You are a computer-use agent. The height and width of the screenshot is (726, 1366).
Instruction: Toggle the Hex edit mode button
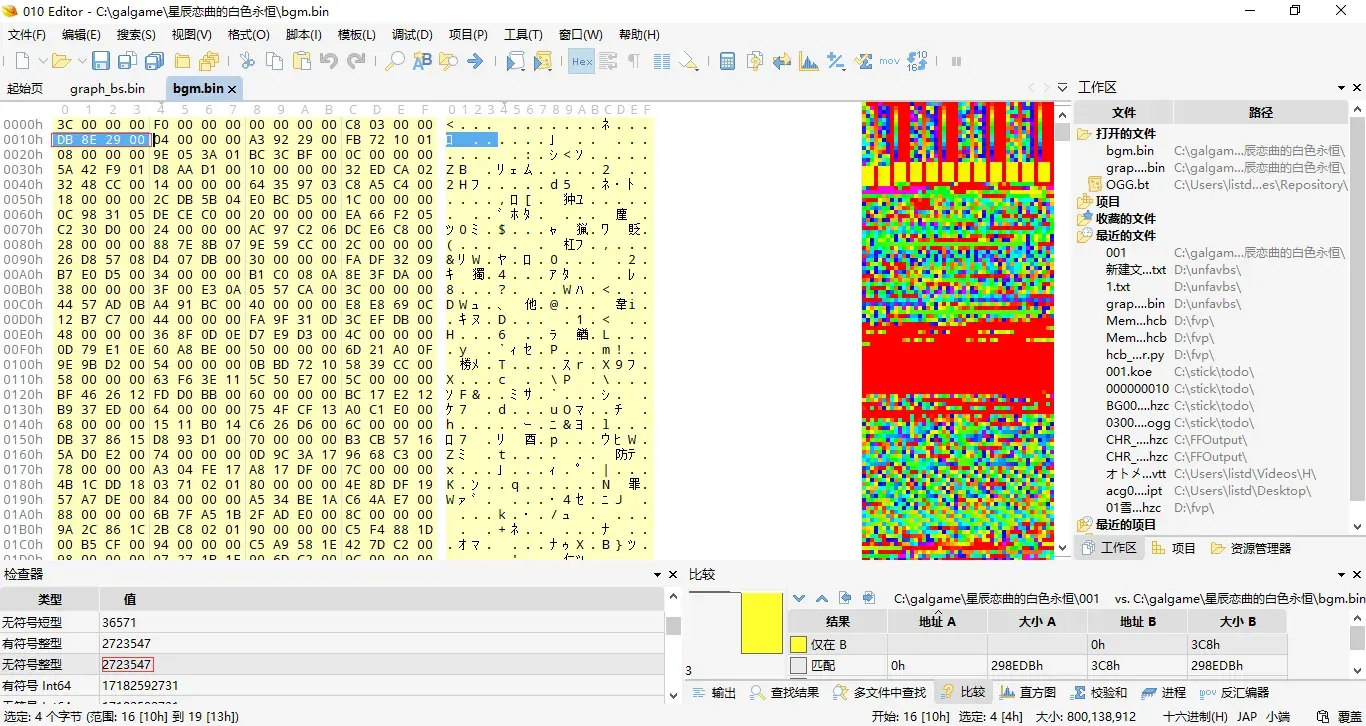point(581,62)
